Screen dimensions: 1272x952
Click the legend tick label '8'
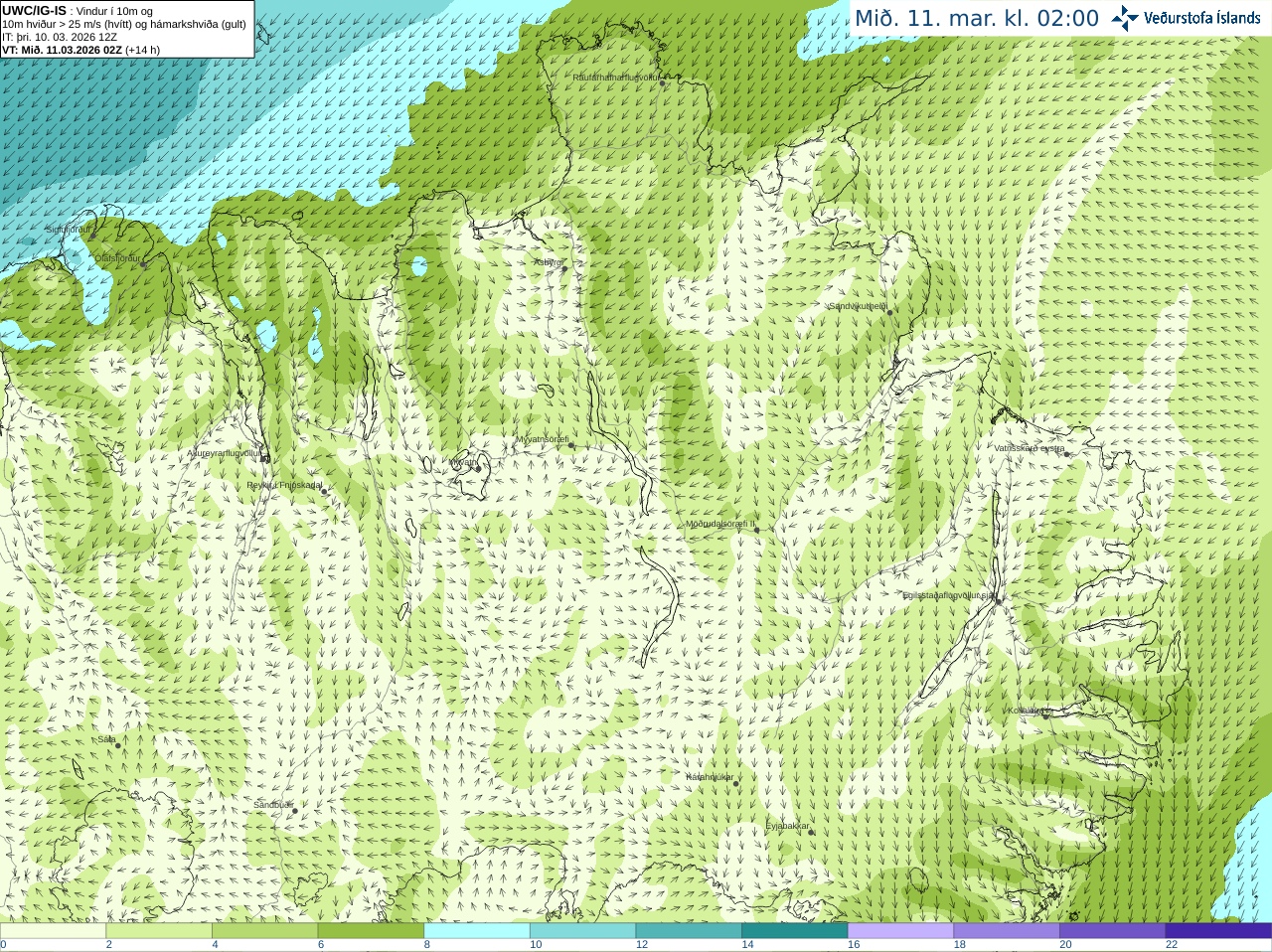point(427,944)
